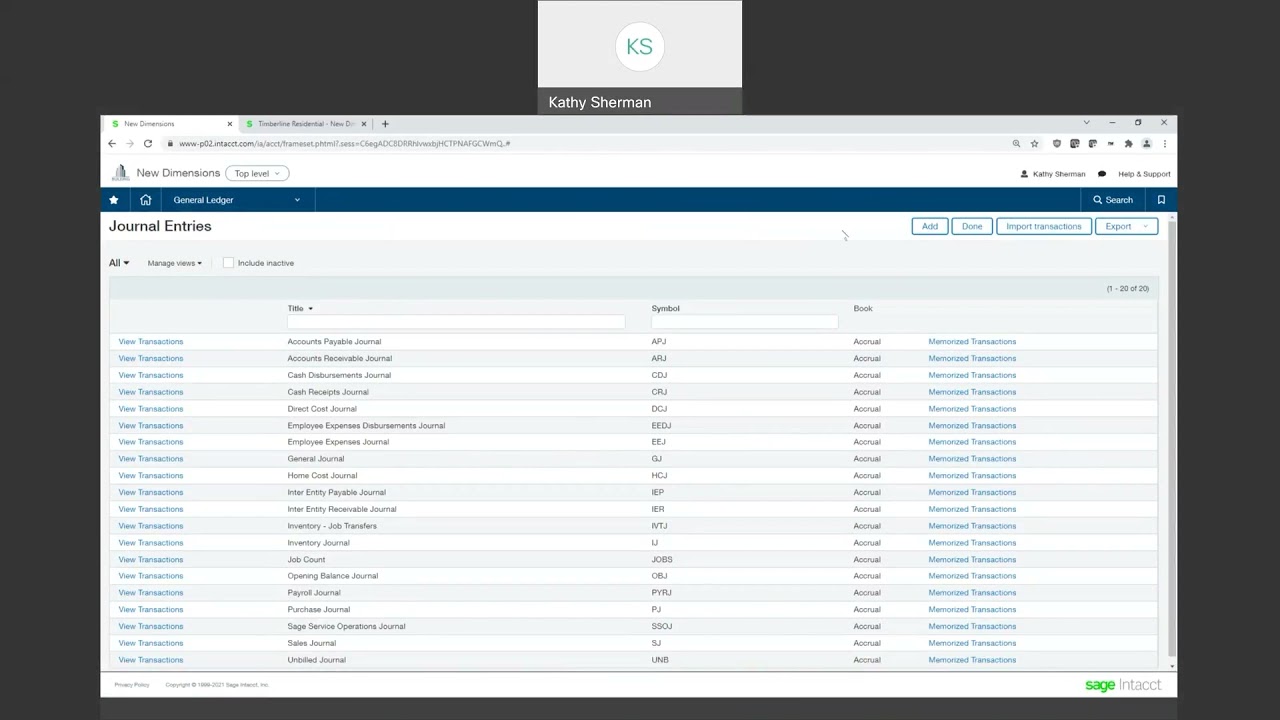Open the chat bubble icon near Help & Support
The image size is (1280, 720).
[x=1102, y=174]
